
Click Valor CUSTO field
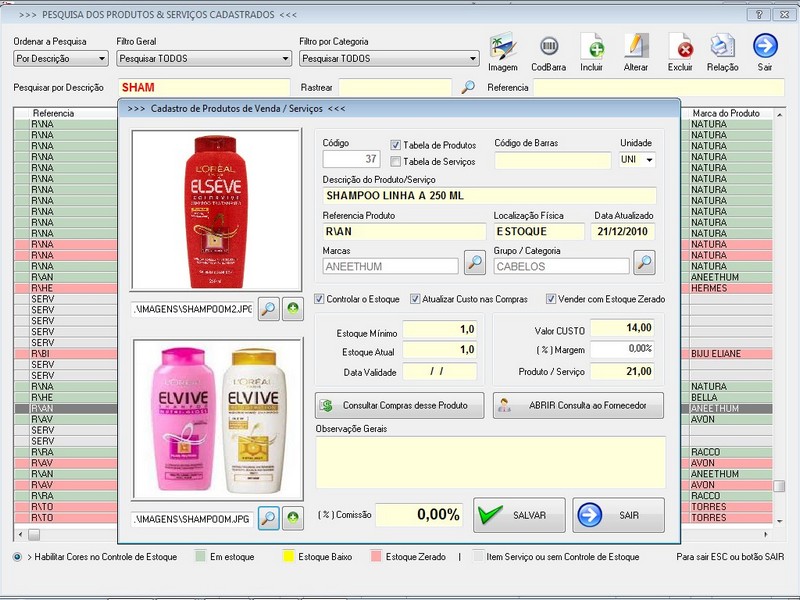click(x=622, y=328)
